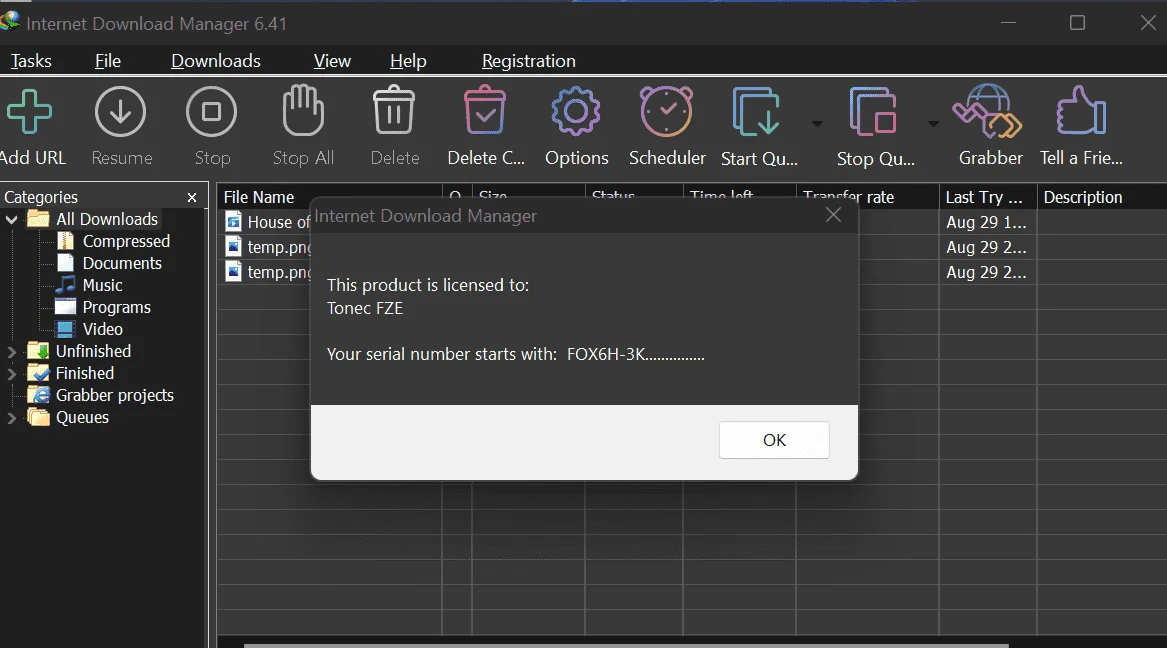Screen dimensions: 1167x648
Task: Select the All Downloads folder
Action: (x=107, y=219)
